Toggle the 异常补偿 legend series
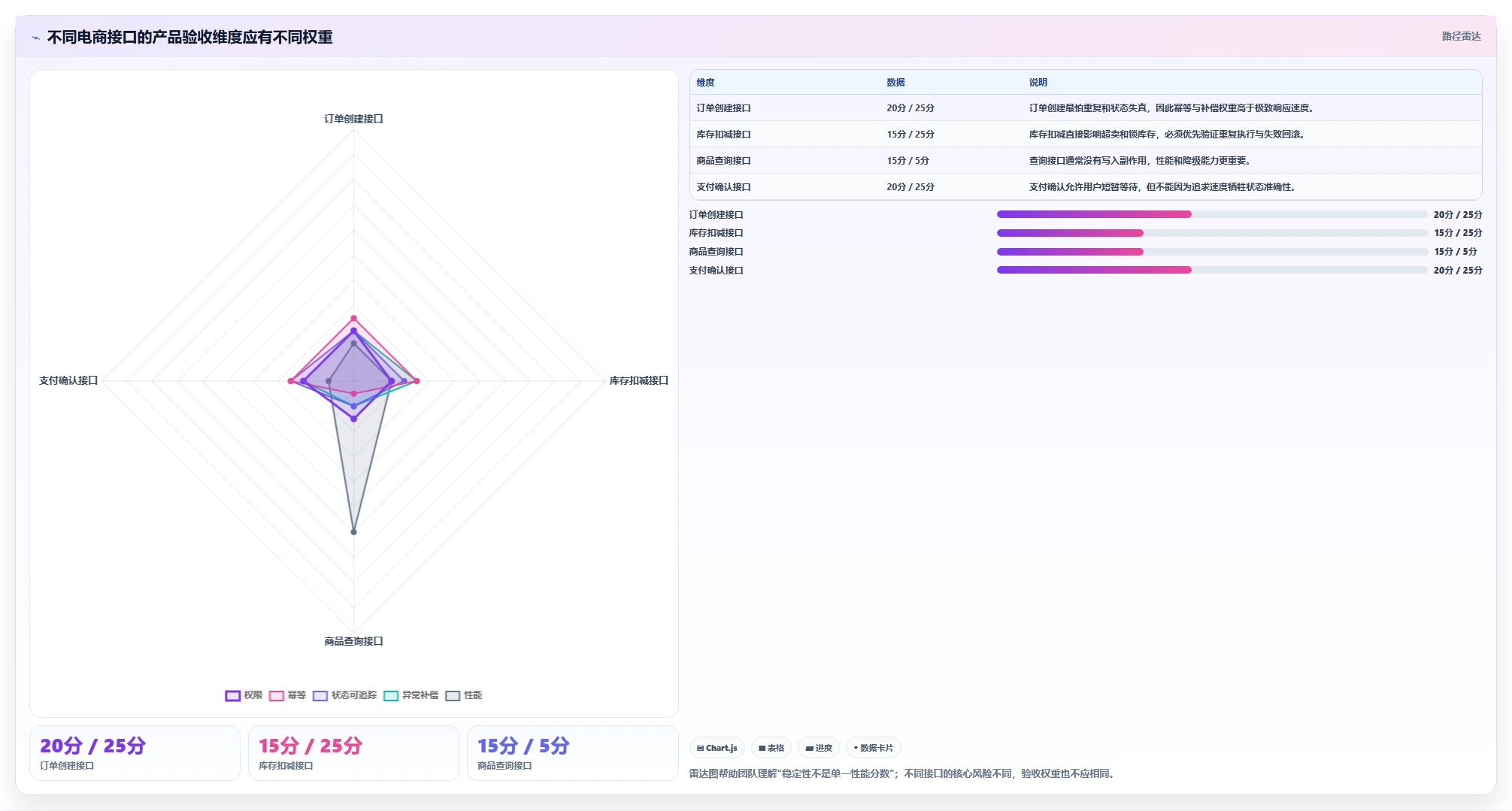 pos(411,695)
